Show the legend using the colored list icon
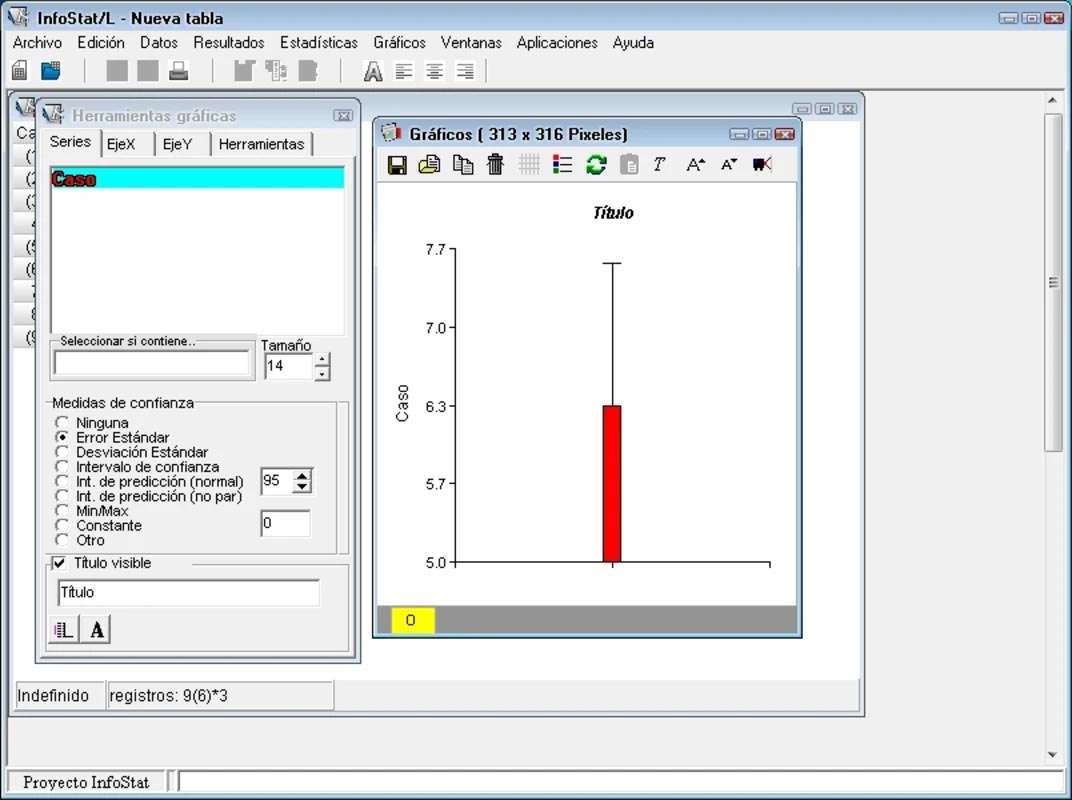The width and height of the screenshot is (1072, 800). pos(563,165)
